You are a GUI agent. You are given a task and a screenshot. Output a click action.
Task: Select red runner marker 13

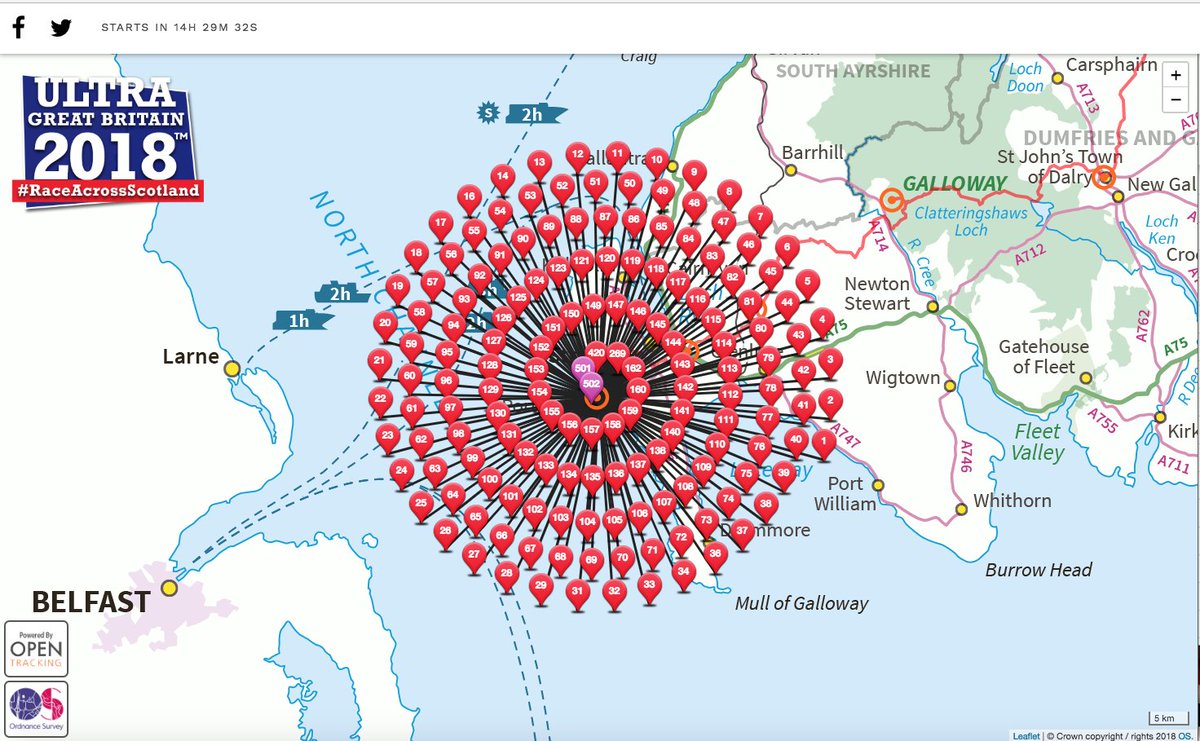click(x=539, y=165)
